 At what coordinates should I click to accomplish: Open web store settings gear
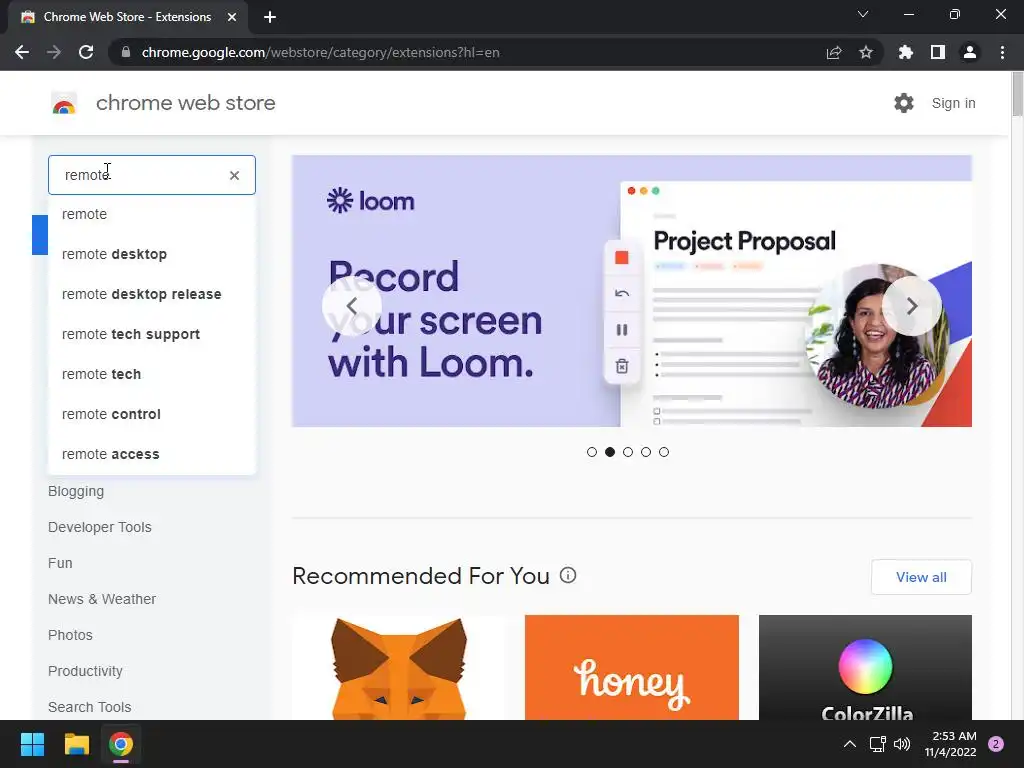904,103
